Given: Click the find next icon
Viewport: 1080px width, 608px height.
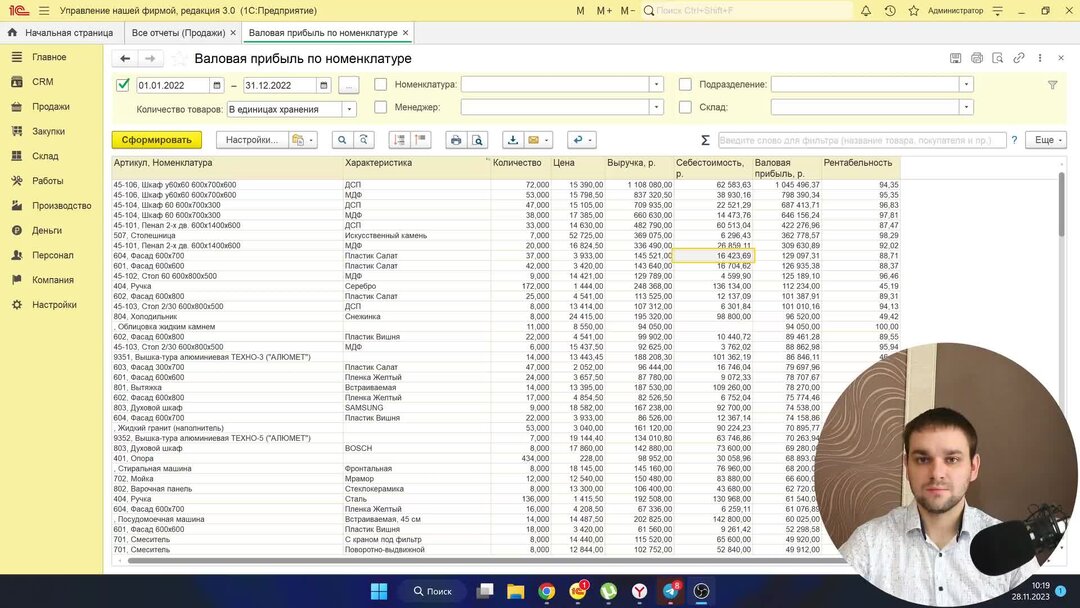Looking at the screenshot, I should pos(364,140).
